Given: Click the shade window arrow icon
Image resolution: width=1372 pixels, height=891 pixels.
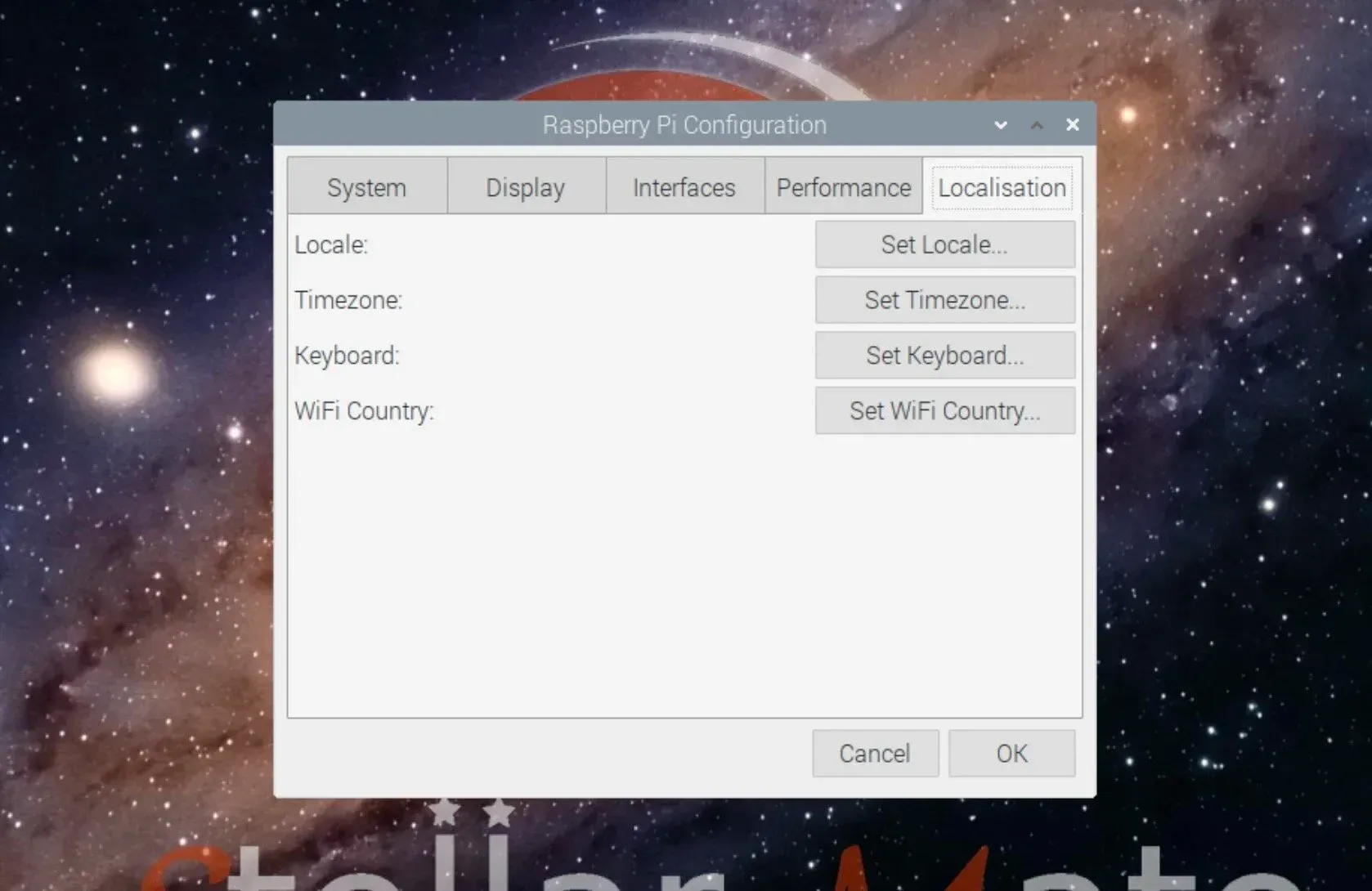Looking at the screenshot, I should [x=1037, y=125].
